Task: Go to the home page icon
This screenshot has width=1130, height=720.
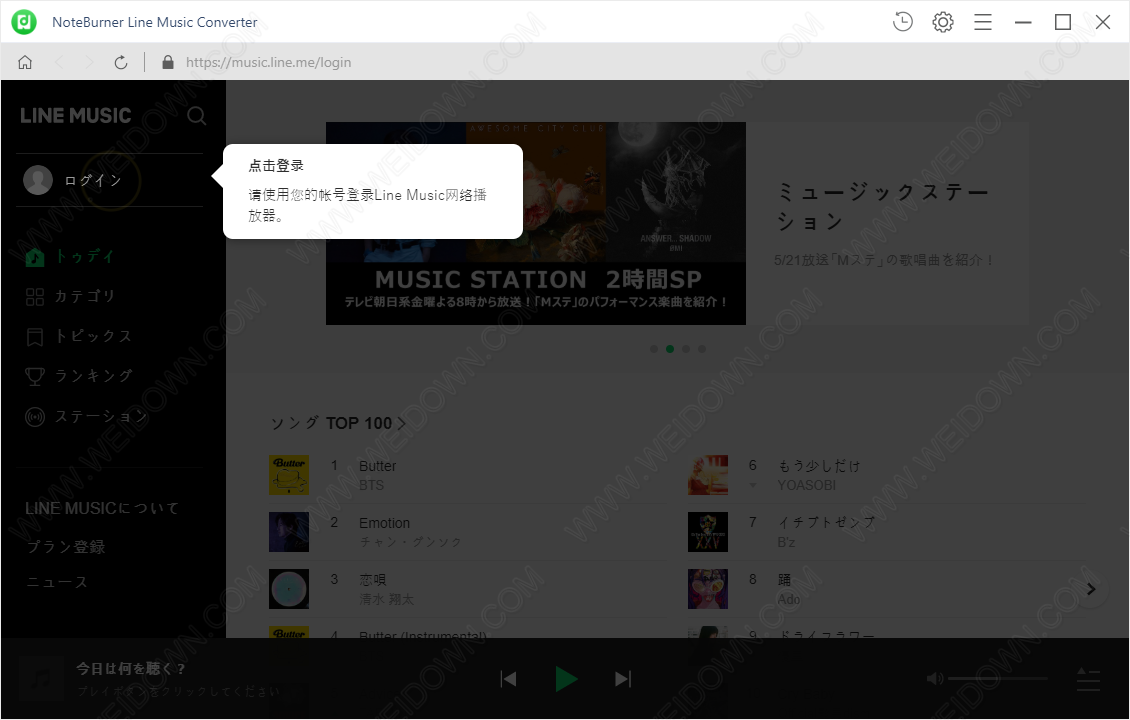Action: [25, 62]
